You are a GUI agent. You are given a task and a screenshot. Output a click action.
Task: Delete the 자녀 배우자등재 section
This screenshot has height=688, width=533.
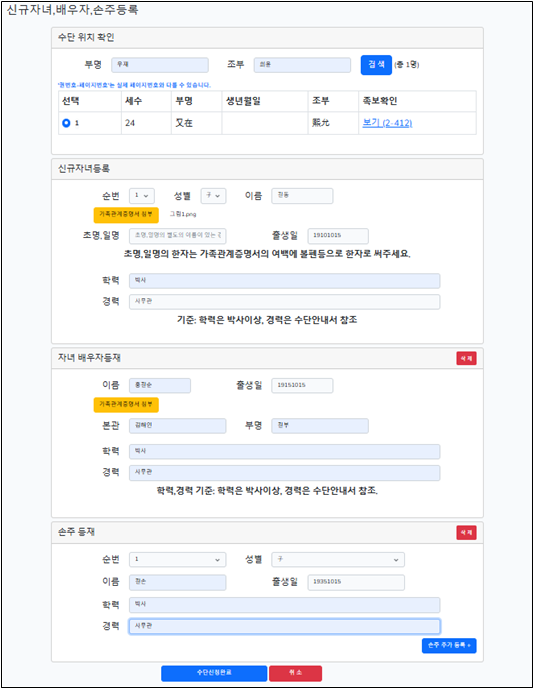pyautogui.click(x=466, y=358)
